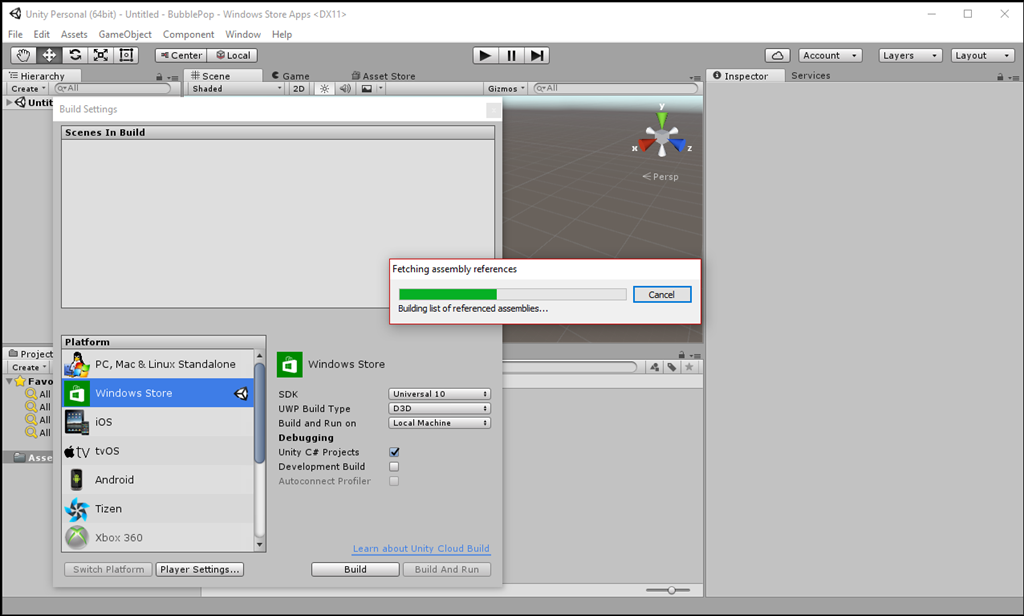Open the Window menu
1024x616 pixels.
[243, 34]
